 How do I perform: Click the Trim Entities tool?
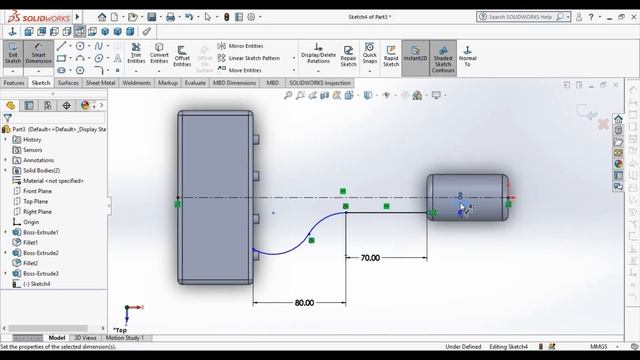pos(136,53)
